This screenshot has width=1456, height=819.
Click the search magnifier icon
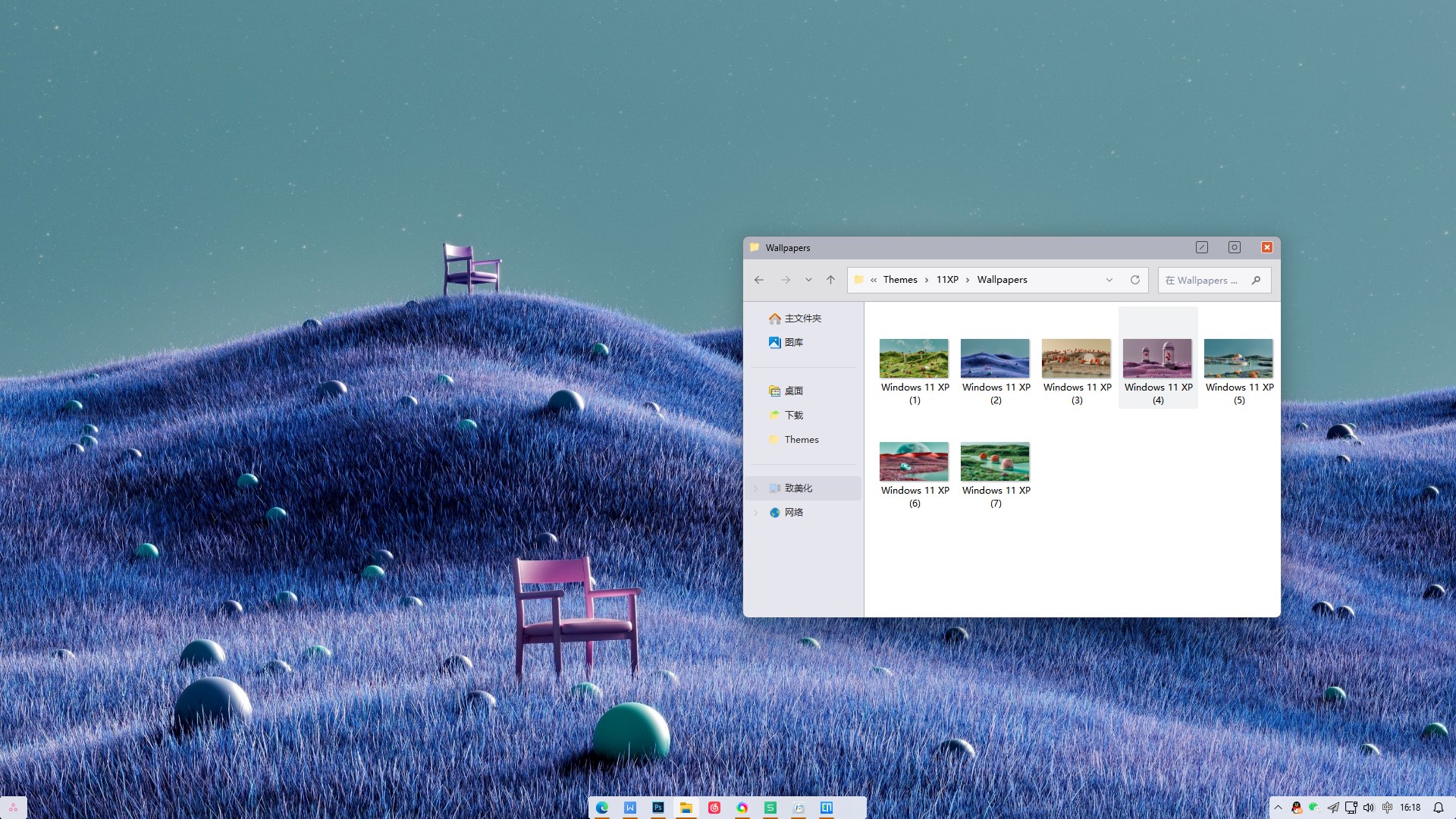coord(1257,280)
